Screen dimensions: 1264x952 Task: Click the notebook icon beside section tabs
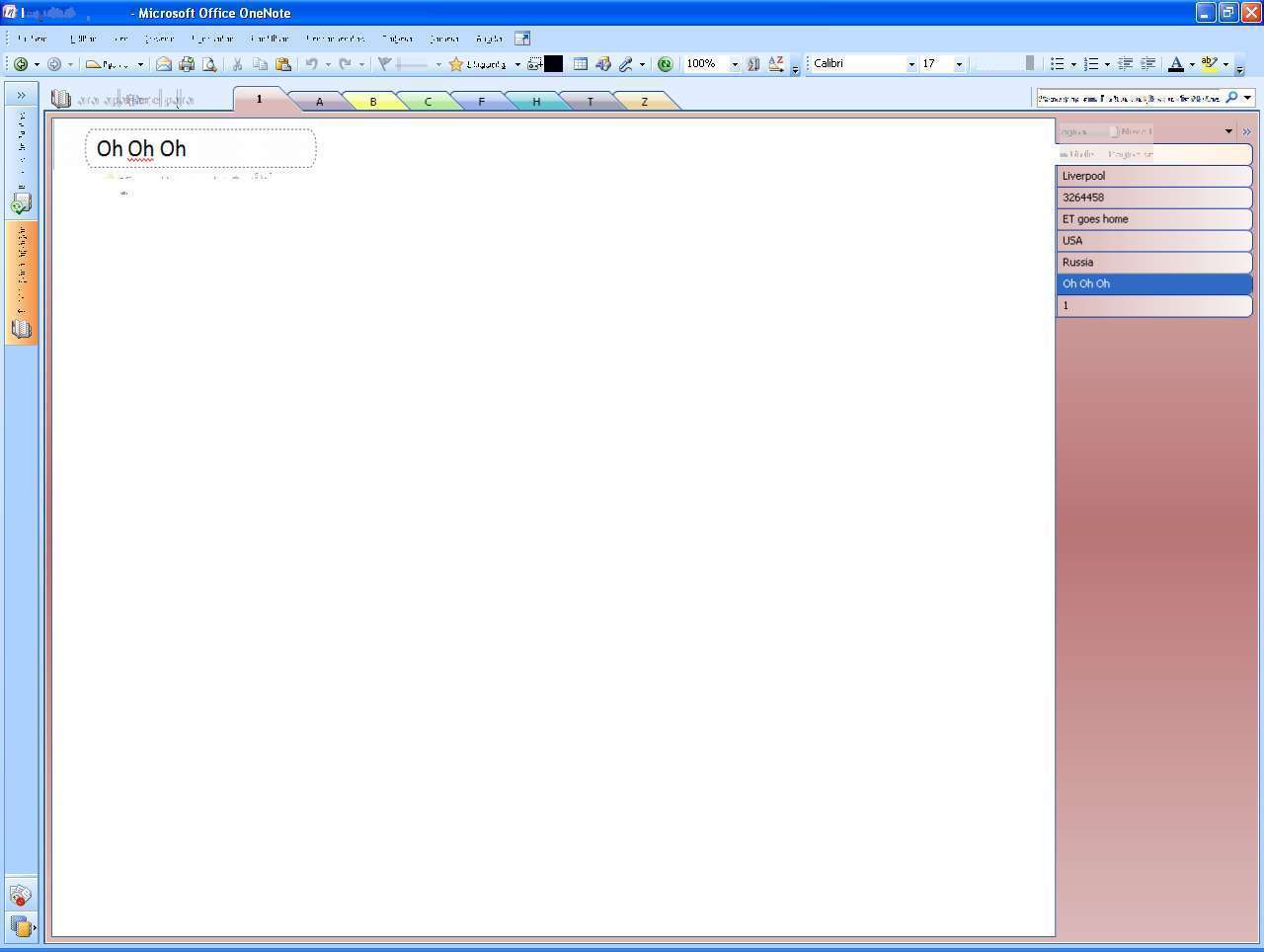[x=61, y=99]
